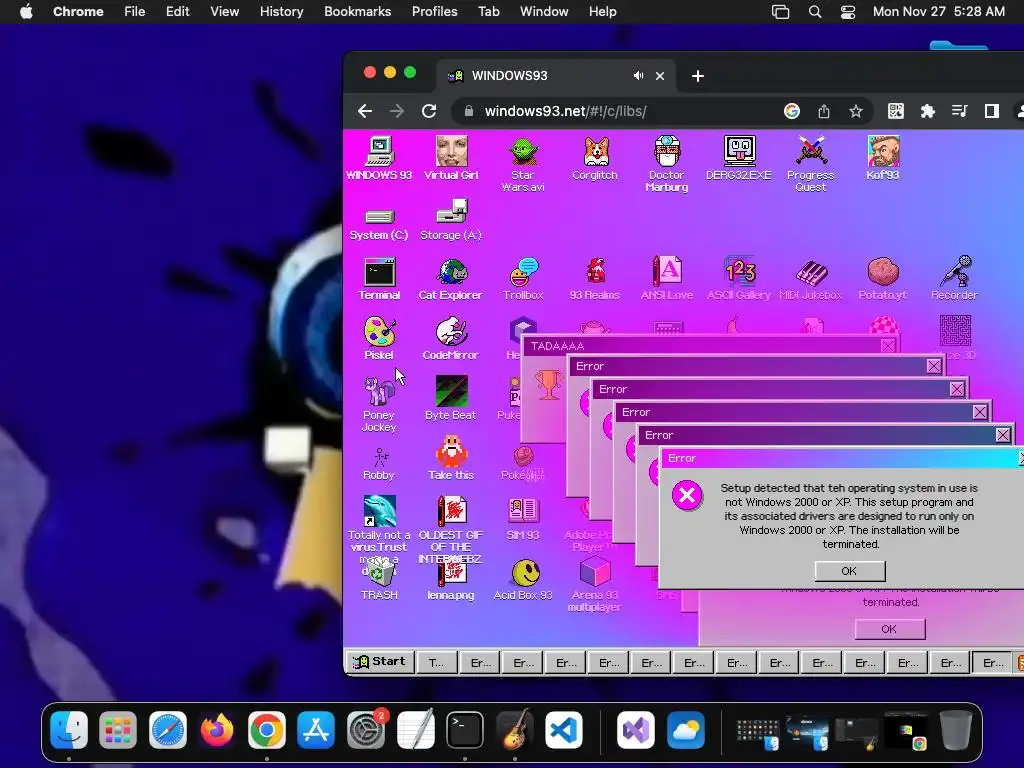Open ANSI Love icon

coord(667,279)
